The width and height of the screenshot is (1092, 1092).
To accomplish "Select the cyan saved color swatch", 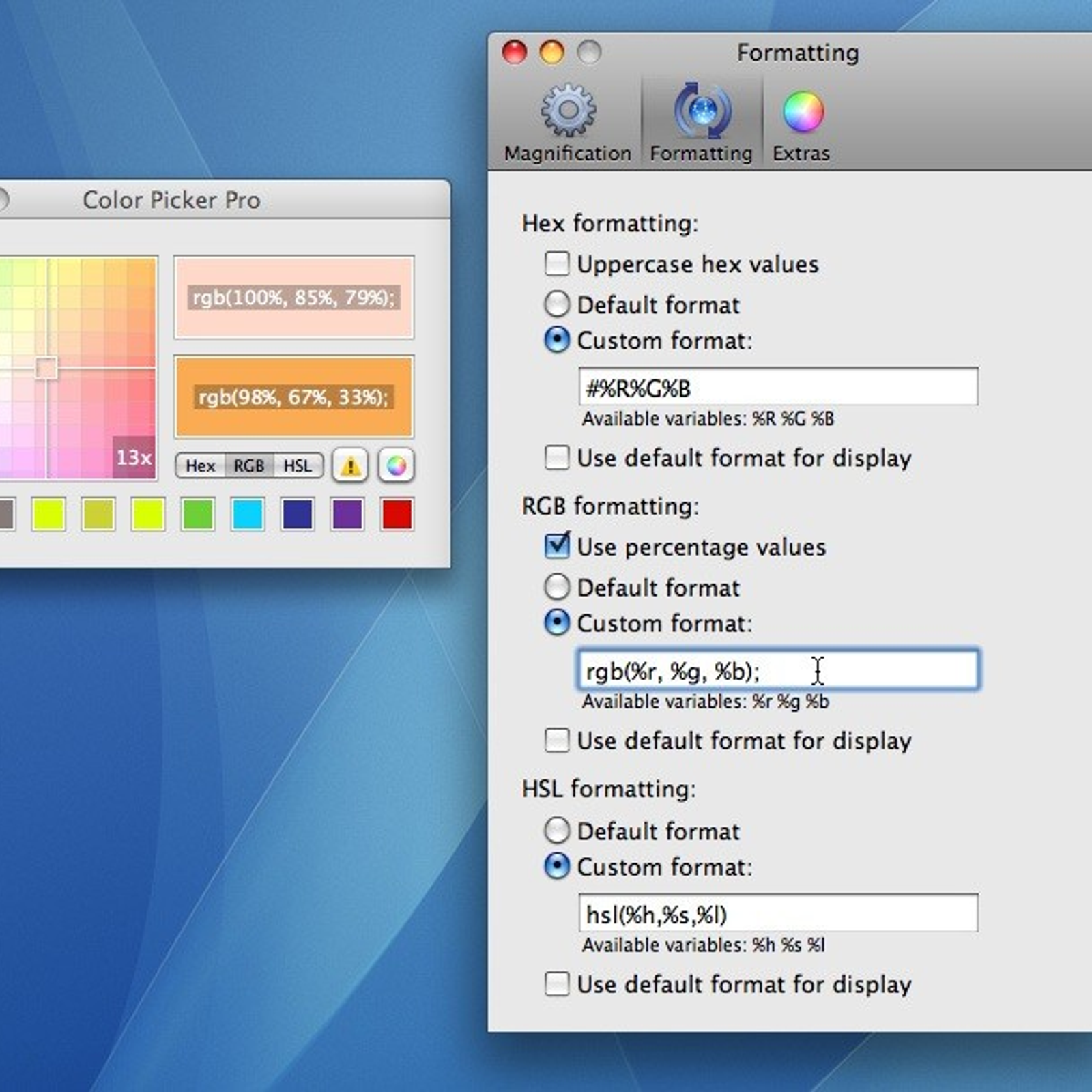I will coord(247,514).
